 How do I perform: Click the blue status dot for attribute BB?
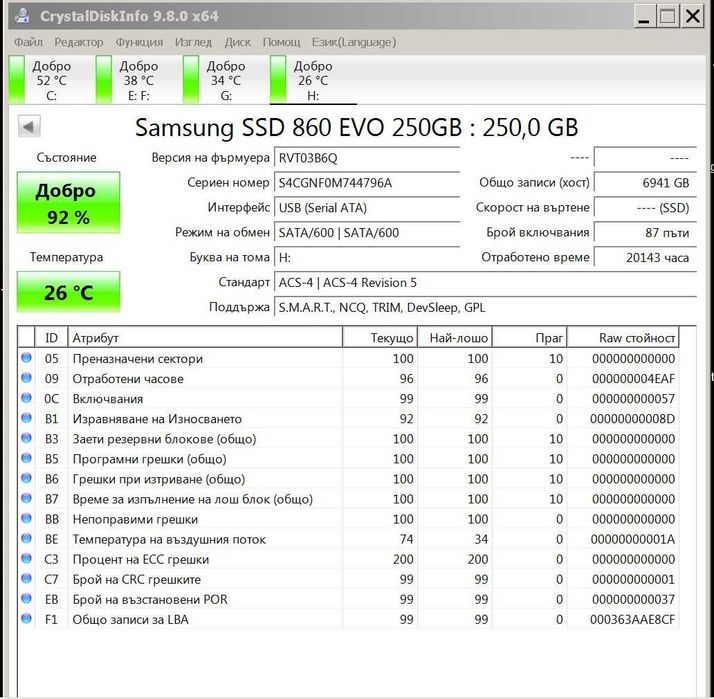(x=26, y=518)
